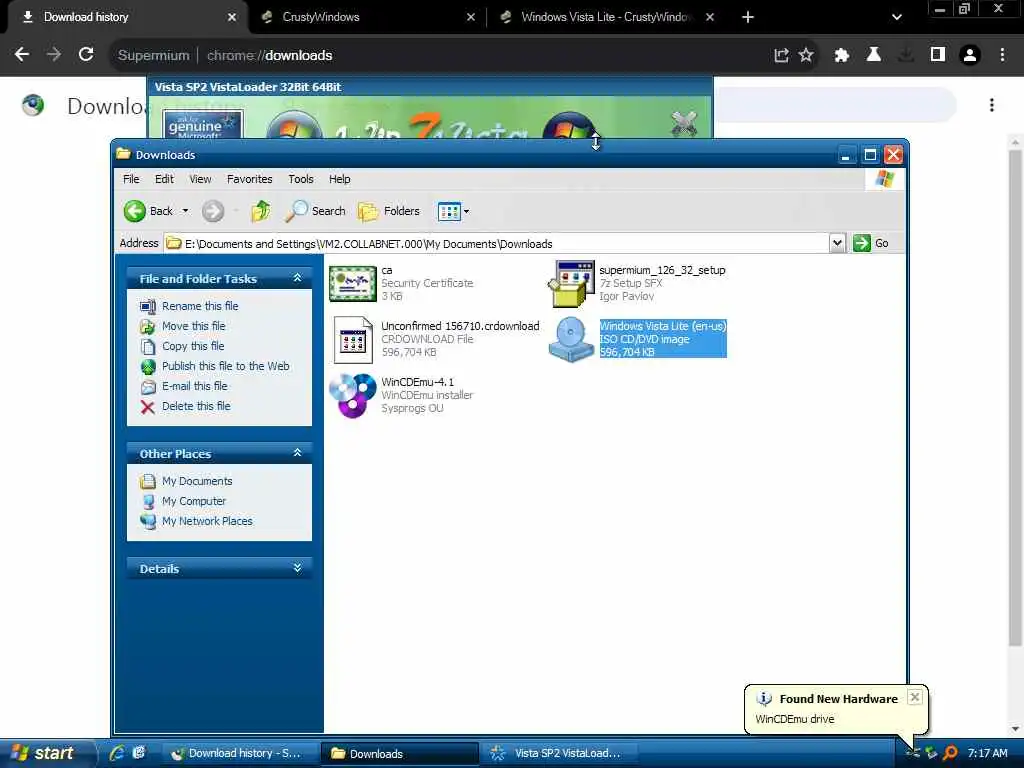Go to My Network Places
The image size is (1024, 768).
coord(207,521)
